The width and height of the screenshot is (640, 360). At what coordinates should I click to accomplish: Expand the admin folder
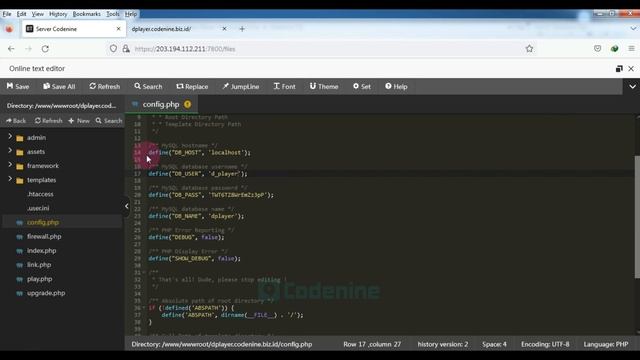click(x=10, y=137)
